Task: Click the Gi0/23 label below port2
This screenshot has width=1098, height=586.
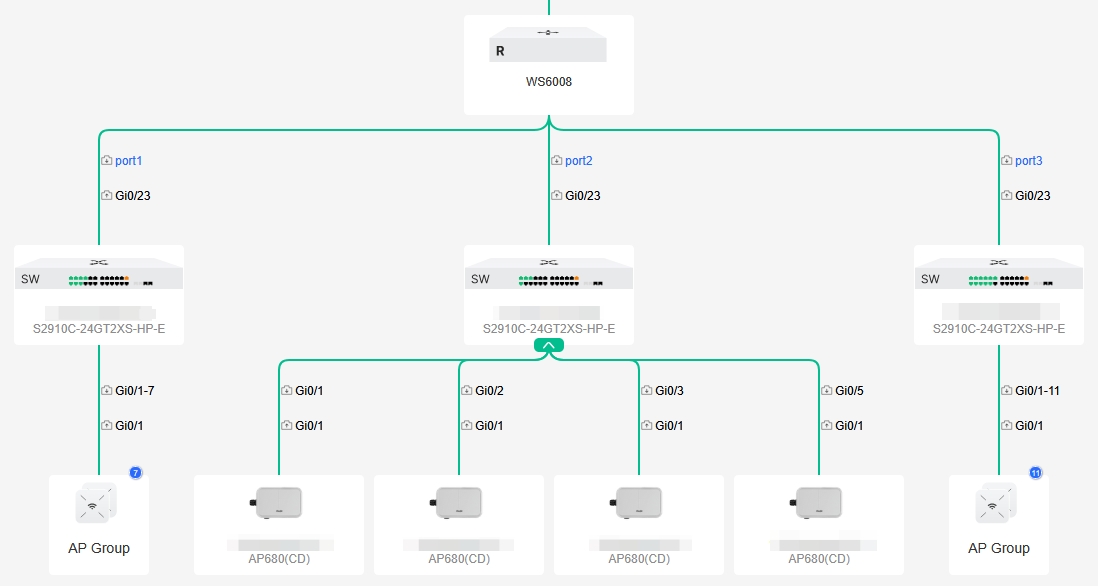Action: [583, 195]
